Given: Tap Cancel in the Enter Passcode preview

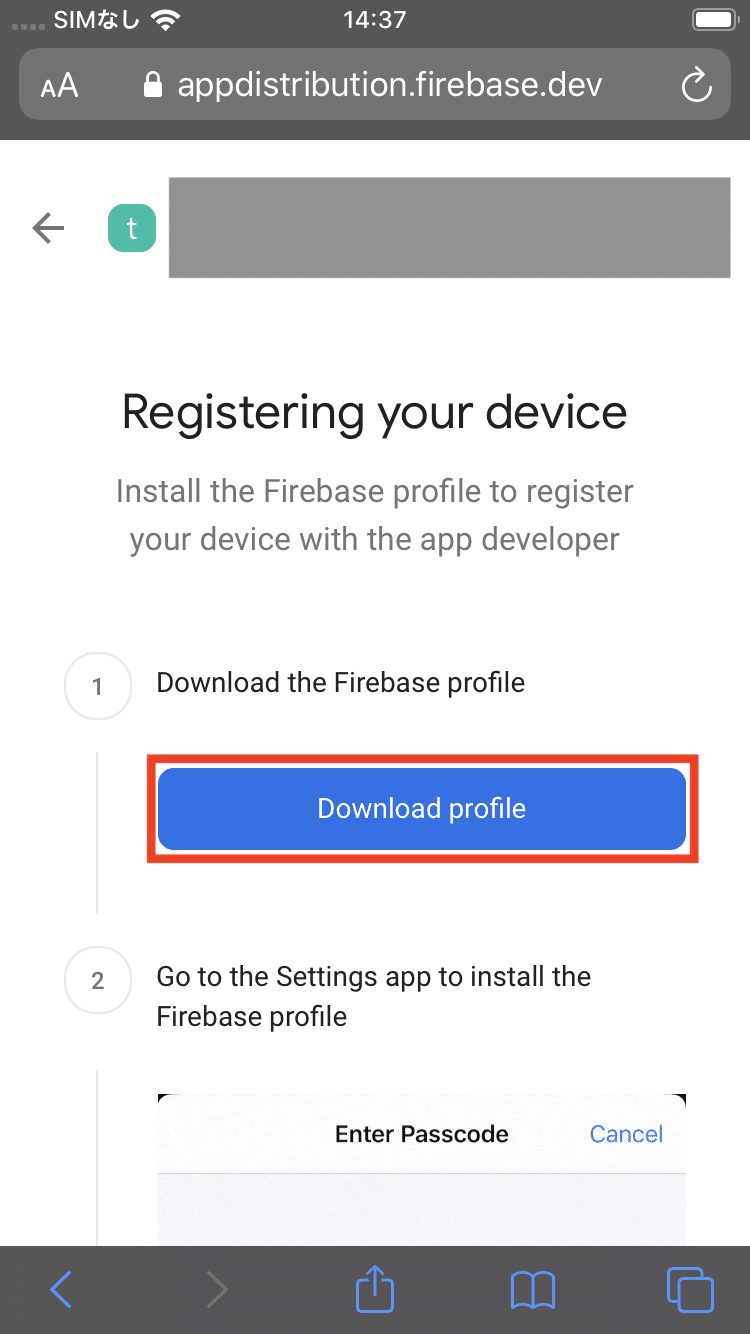Looking at the screenshot, I should coord(626,1134).
